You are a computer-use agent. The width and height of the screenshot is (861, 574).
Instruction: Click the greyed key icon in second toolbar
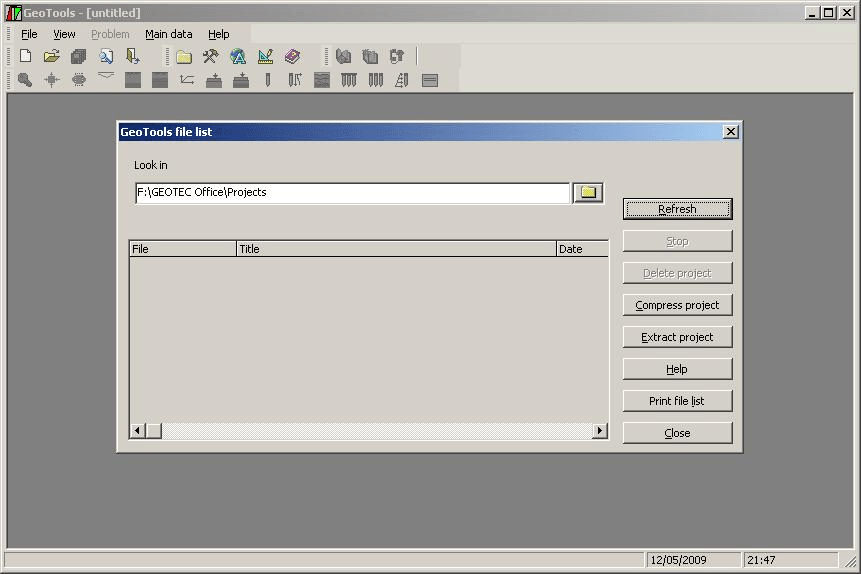(25, 80)
